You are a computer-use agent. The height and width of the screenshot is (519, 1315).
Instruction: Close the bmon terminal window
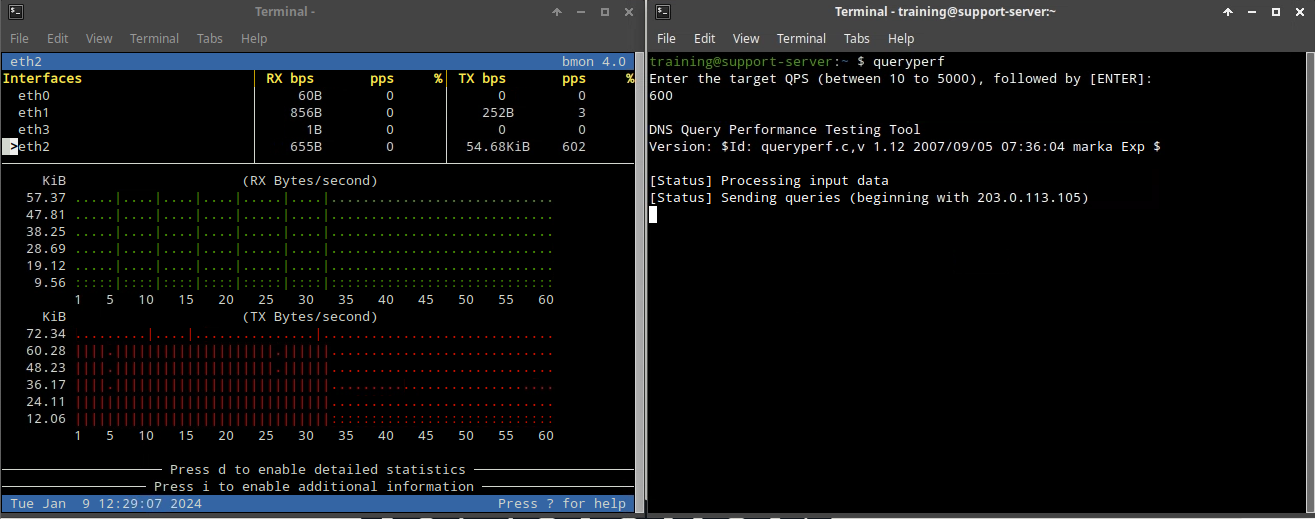click(x=627, y=12)
